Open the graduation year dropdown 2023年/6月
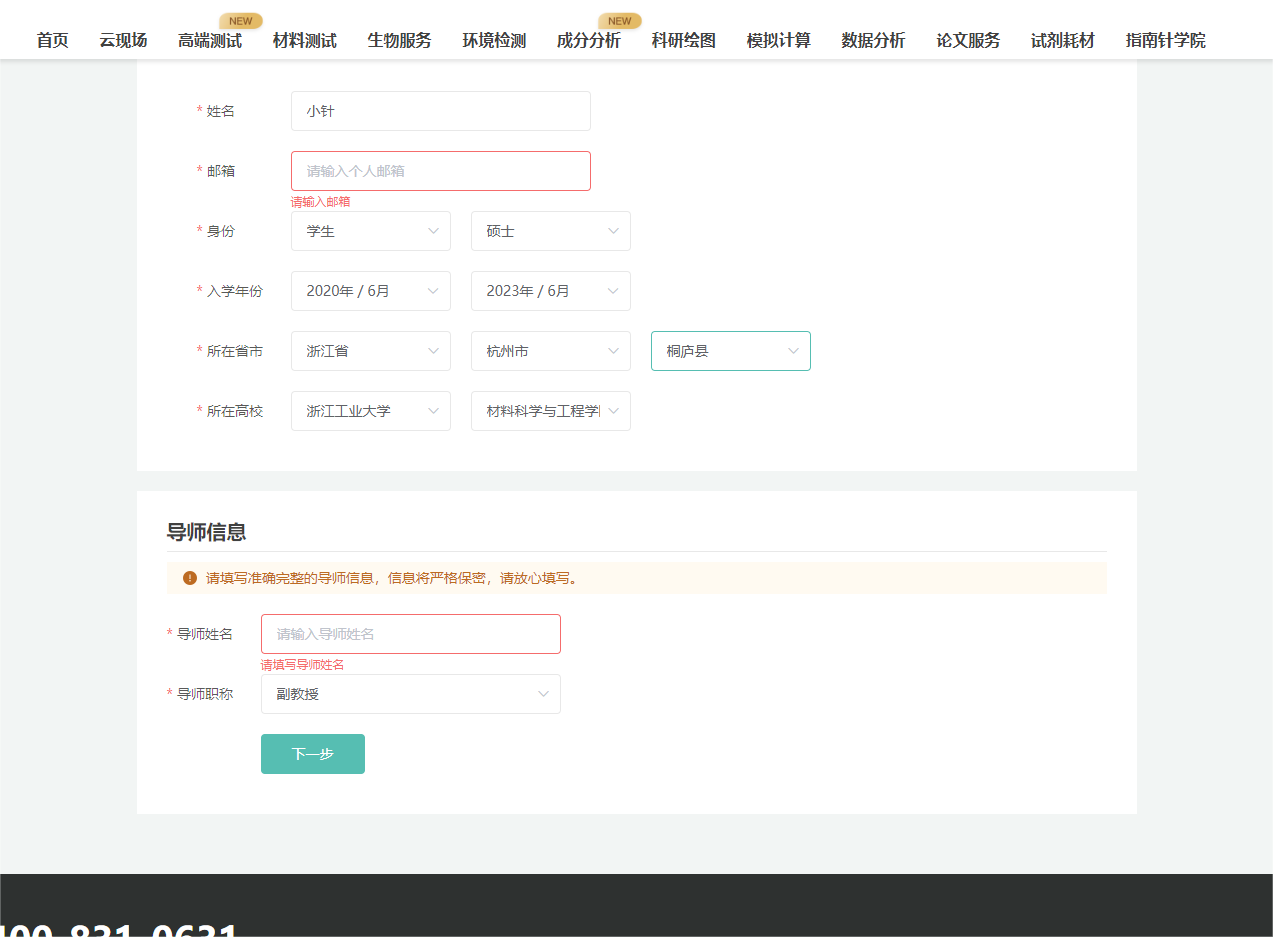The width and height of the screenshot is (1273, 937). pyautogui.click(x=550, y=291)
